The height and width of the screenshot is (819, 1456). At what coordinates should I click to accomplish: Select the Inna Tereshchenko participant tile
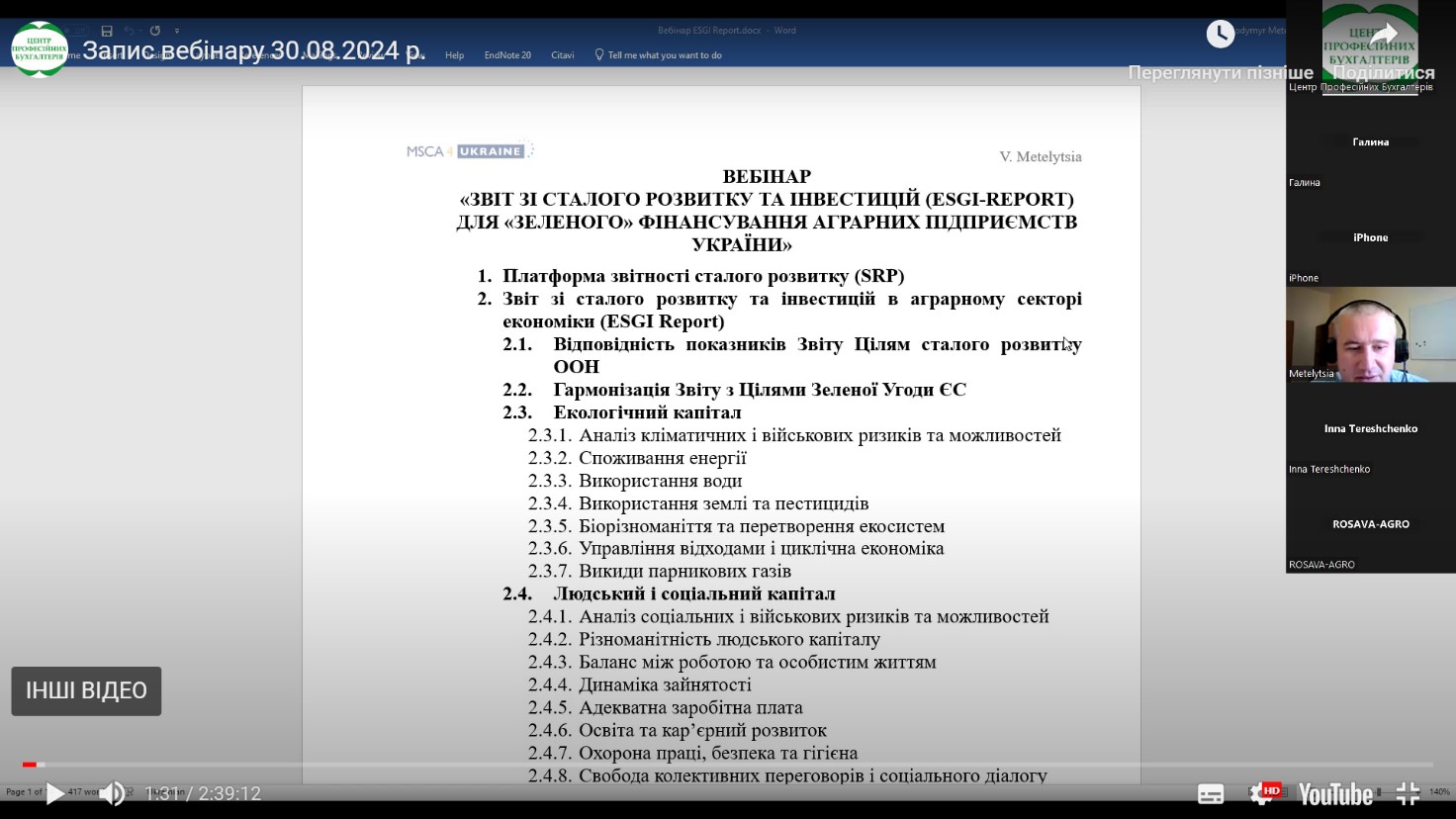pyautogui.click(x=1371, y=429)
